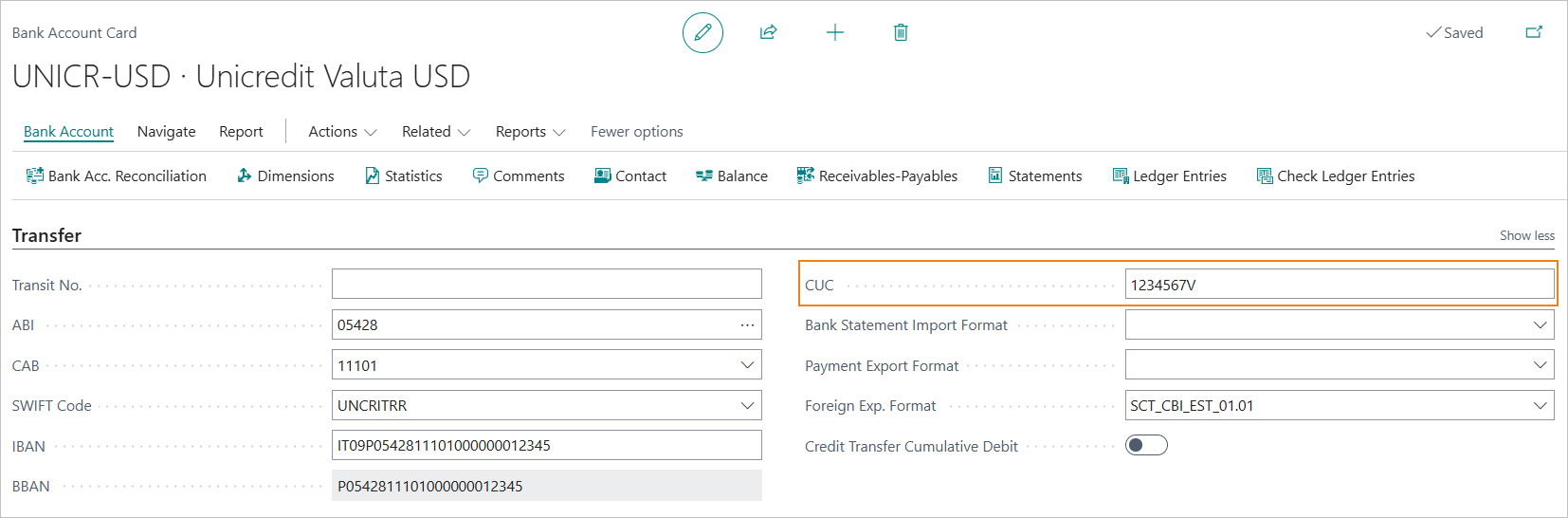This screenshot has width=1568, height=518.
Task: Click the Comments speech bubble icon
Action: coord(481,176)
